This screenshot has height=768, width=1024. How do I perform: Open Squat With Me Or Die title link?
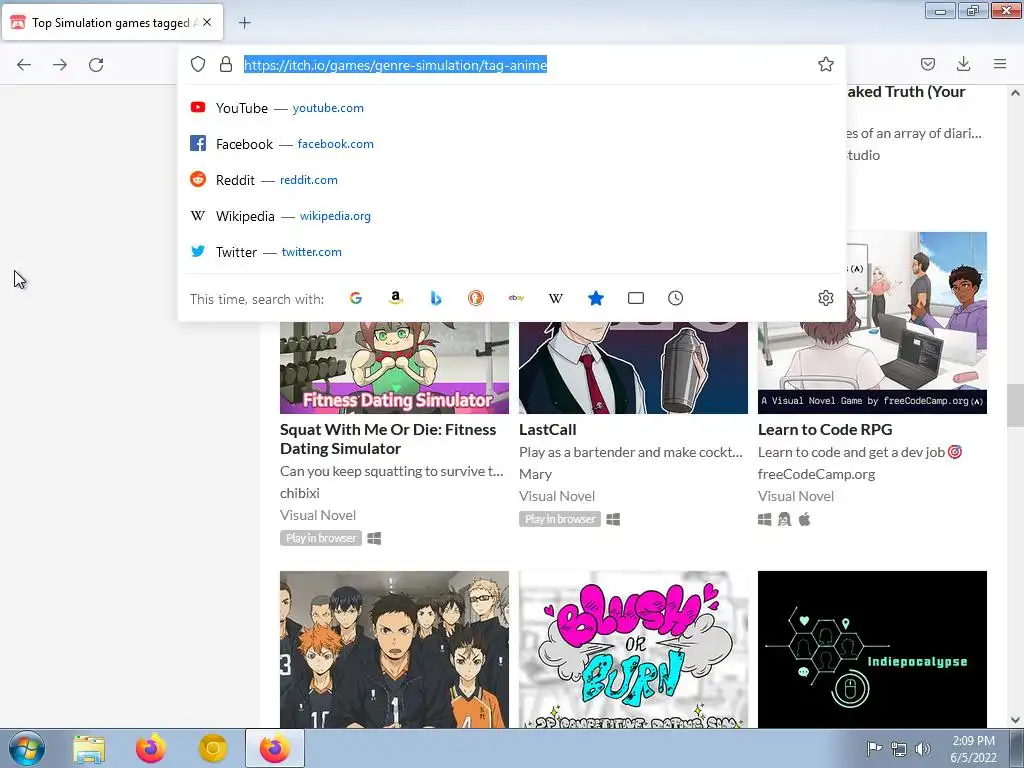coord(388,439)
